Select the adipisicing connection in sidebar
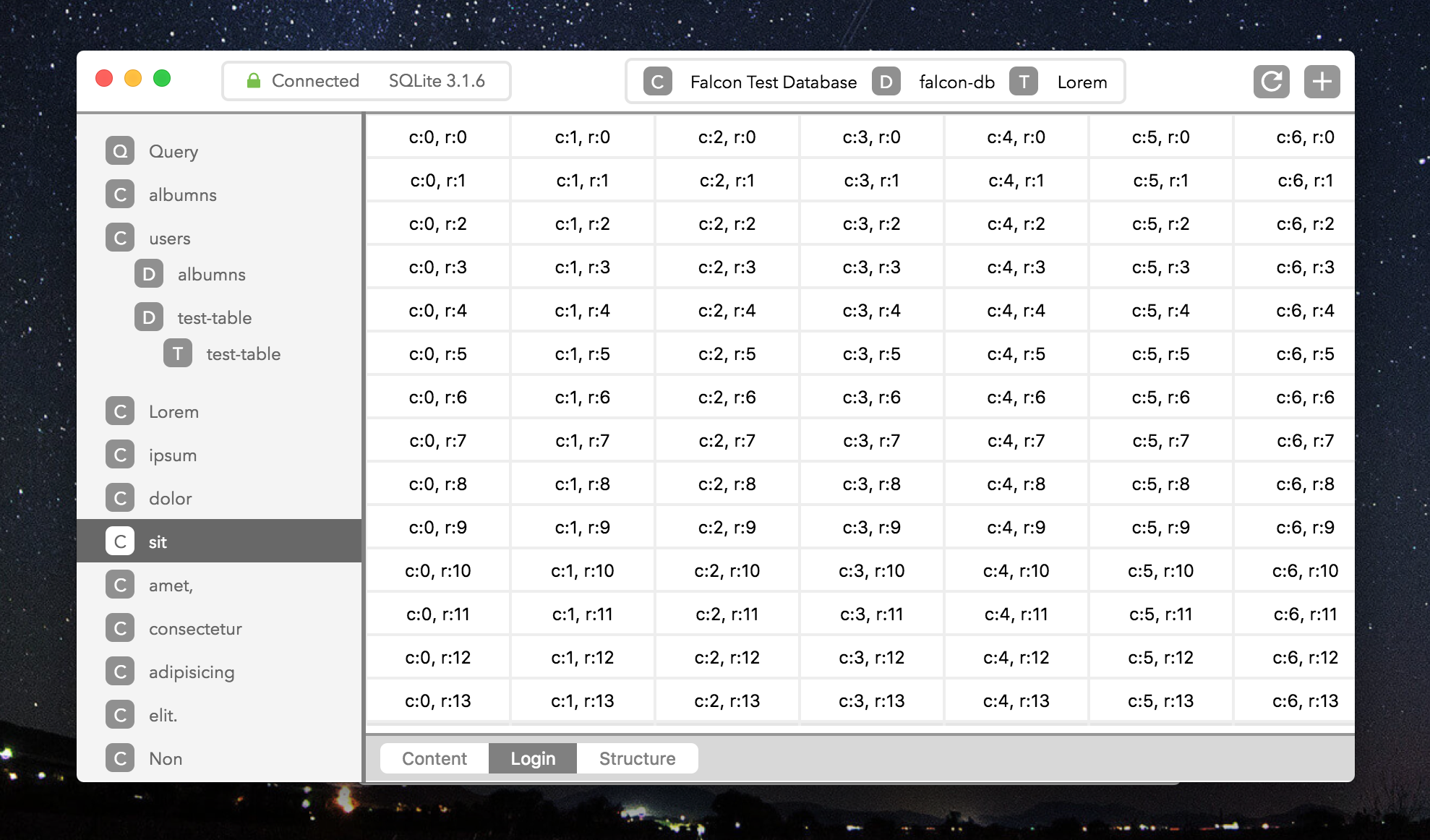This screenshot has width=1430, height=840. tap(192, 672)
